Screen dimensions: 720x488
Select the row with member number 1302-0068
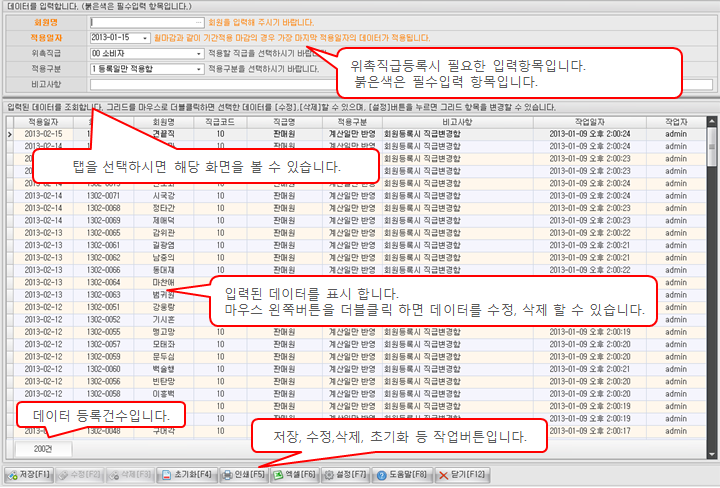[x=360, y=208]
